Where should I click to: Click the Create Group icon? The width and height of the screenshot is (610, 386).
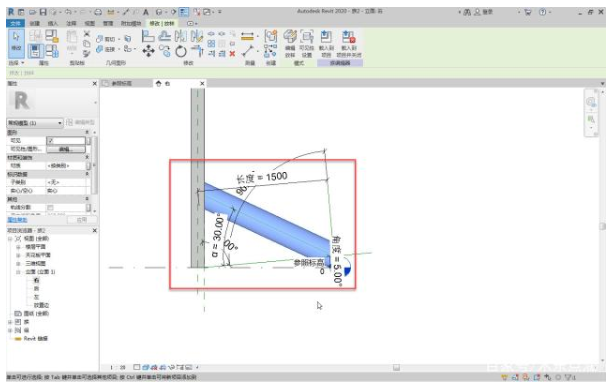270,36
